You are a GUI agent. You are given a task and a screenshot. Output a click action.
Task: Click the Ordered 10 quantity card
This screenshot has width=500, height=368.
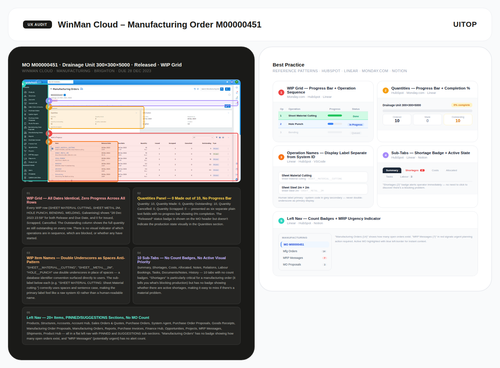point(397,119)
